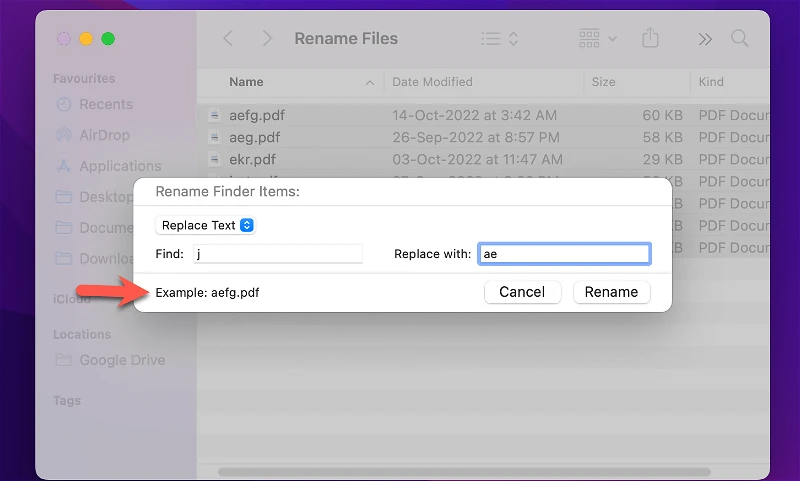Open the Replace Text dropdown
Screen dimensions: 800x481
(x=207, y=225)
